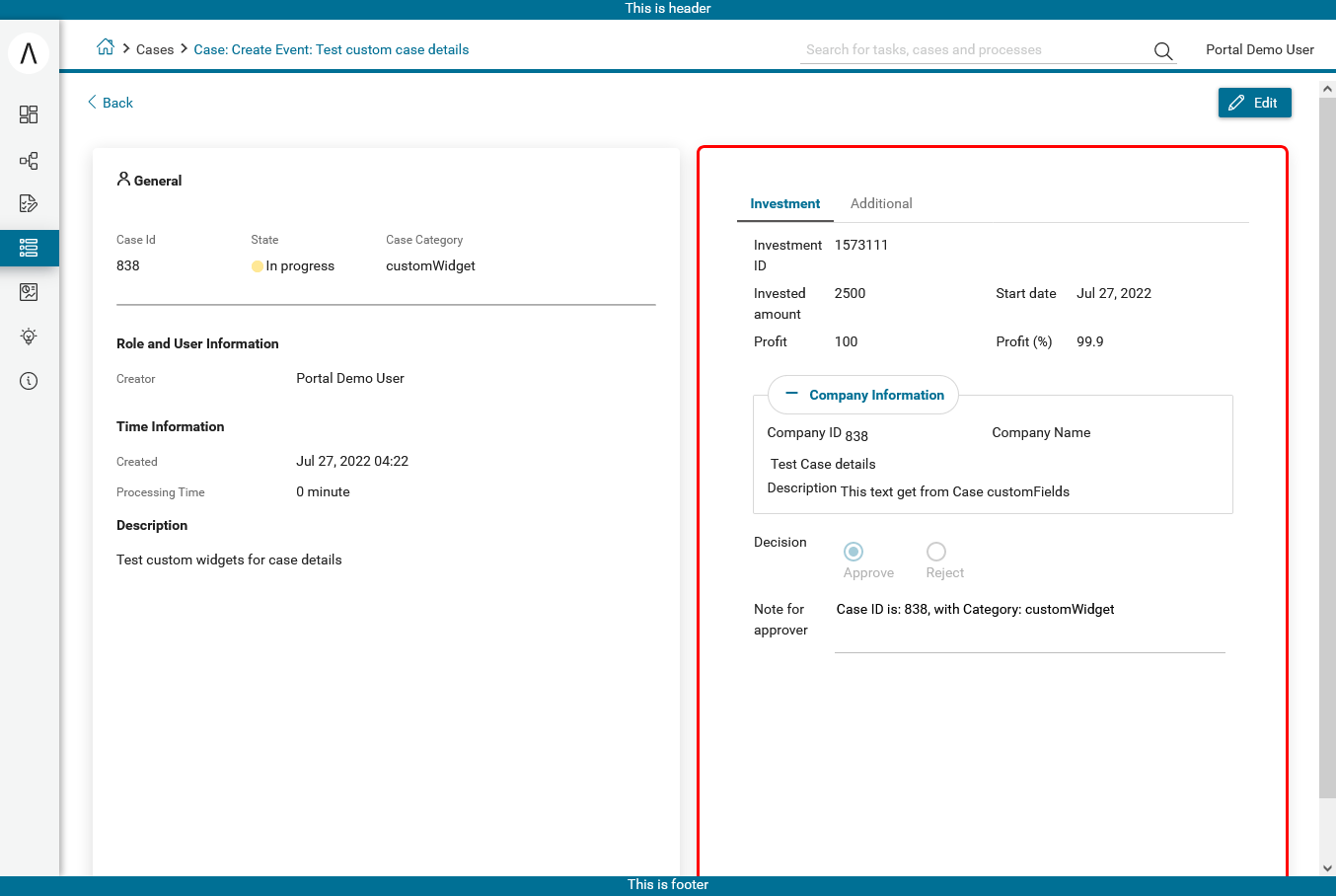This screenshot has height=896, width=1336.
Task: Click the Back link
Action: pyautogui.click(x=110, y=103)
